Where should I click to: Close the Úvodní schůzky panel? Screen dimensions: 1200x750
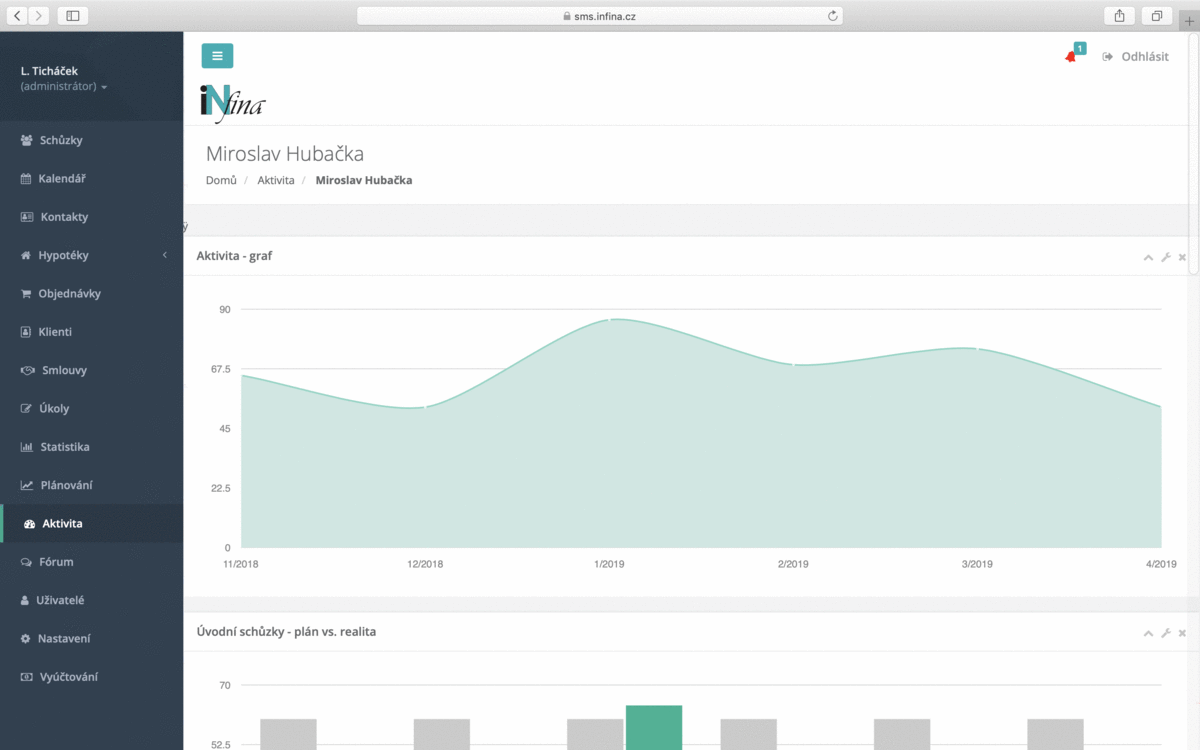coord(1182,633)
